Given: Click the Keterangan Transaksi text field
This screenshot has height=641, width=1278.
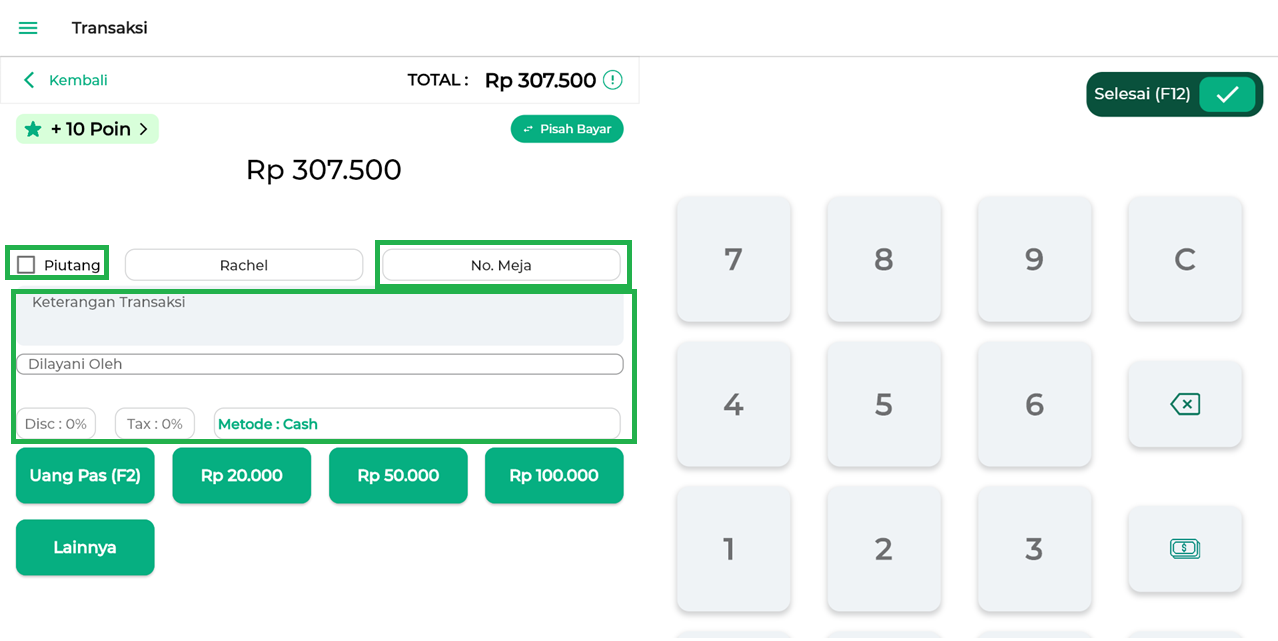Looking at the screenshot, I should click(319, 318).
